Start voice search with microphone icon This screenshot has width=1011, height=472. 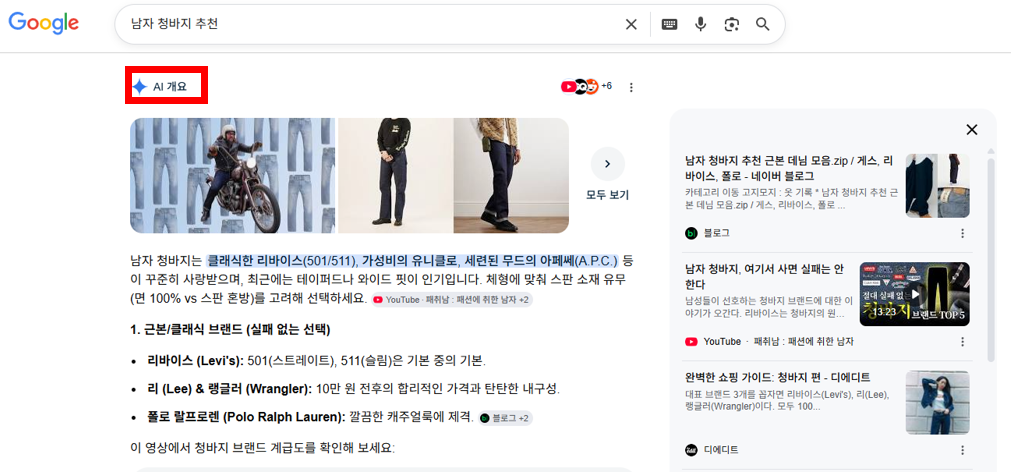point(700,25)
